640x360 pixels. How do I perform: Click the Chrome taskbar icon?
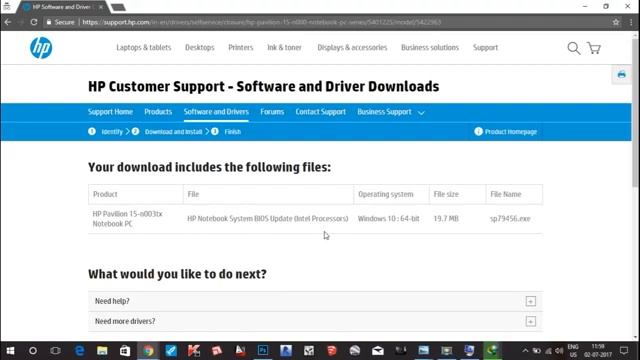[x=148, y=351]
